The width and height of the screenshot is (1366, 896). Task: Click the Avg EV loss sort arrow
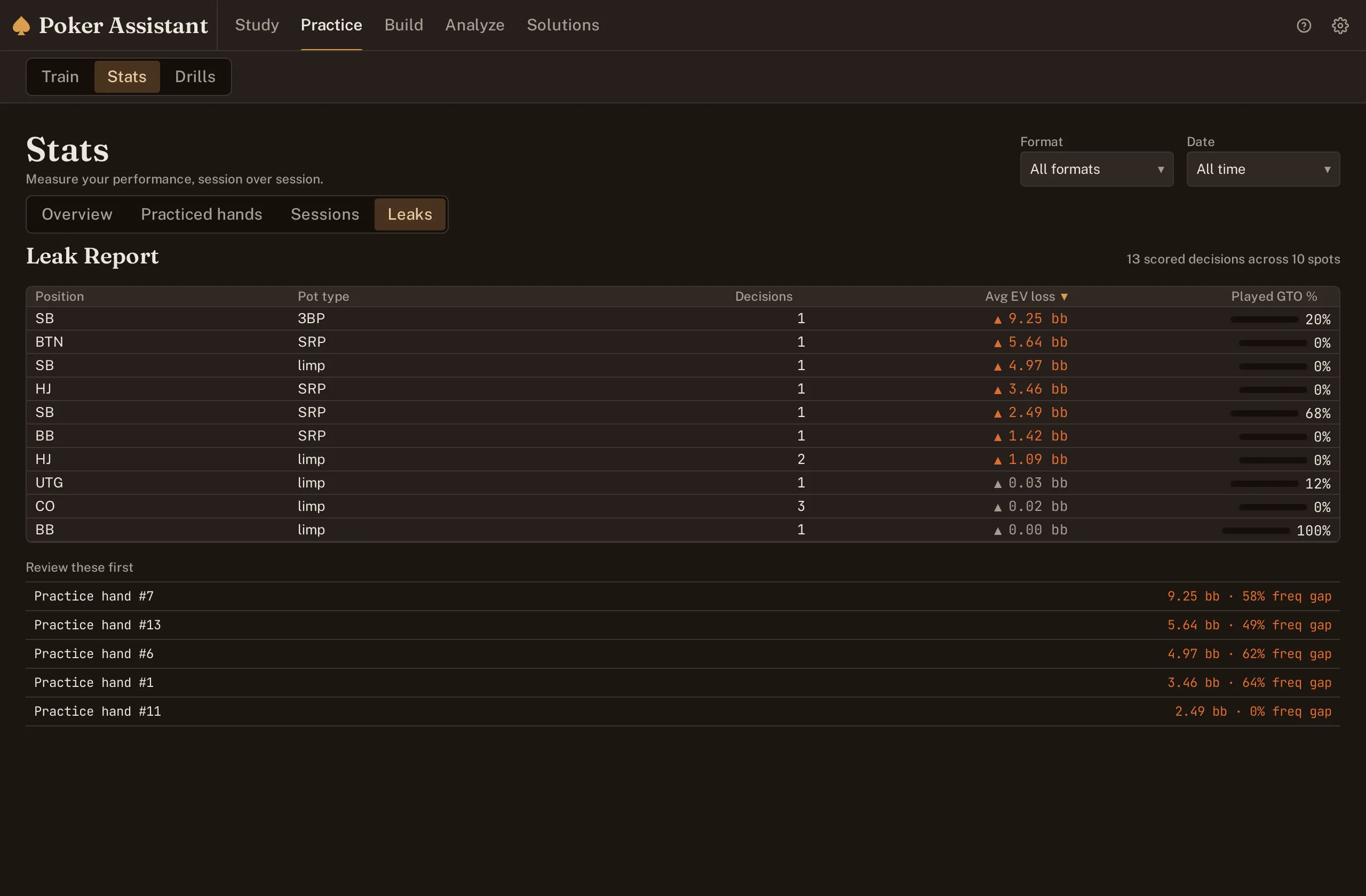click(1063, 297)
